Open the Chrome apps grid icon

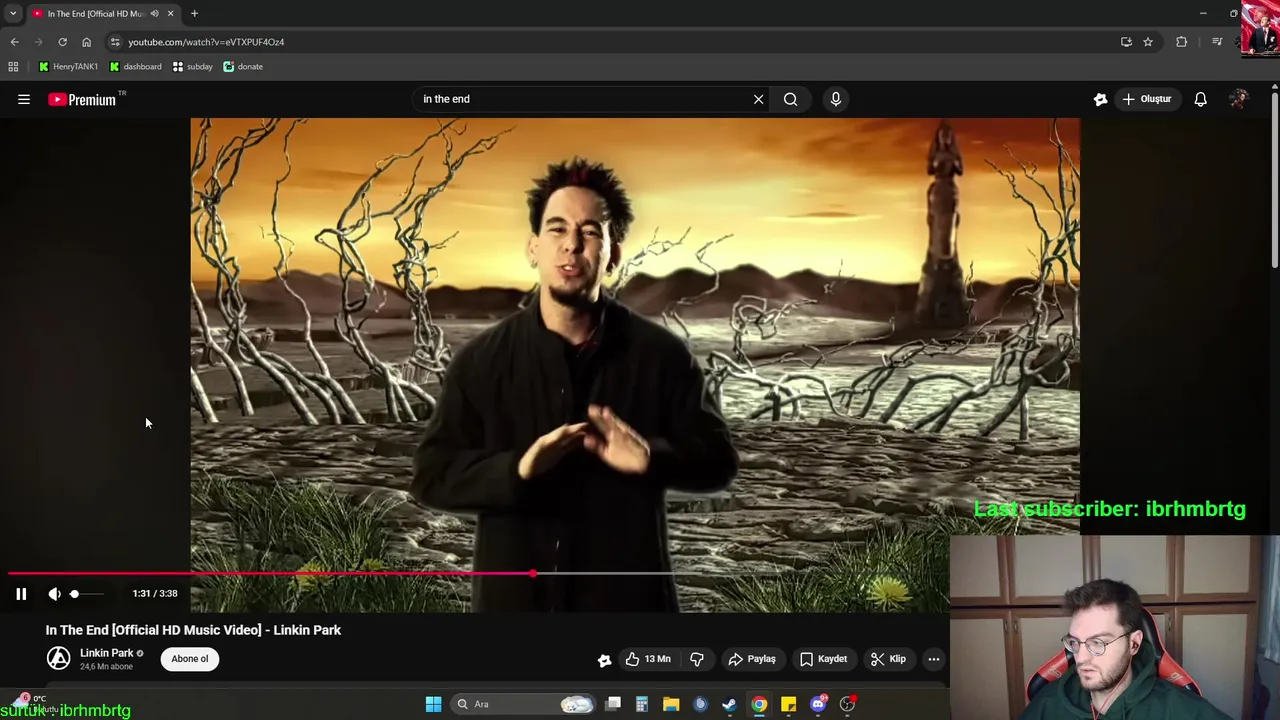point(13,67)
